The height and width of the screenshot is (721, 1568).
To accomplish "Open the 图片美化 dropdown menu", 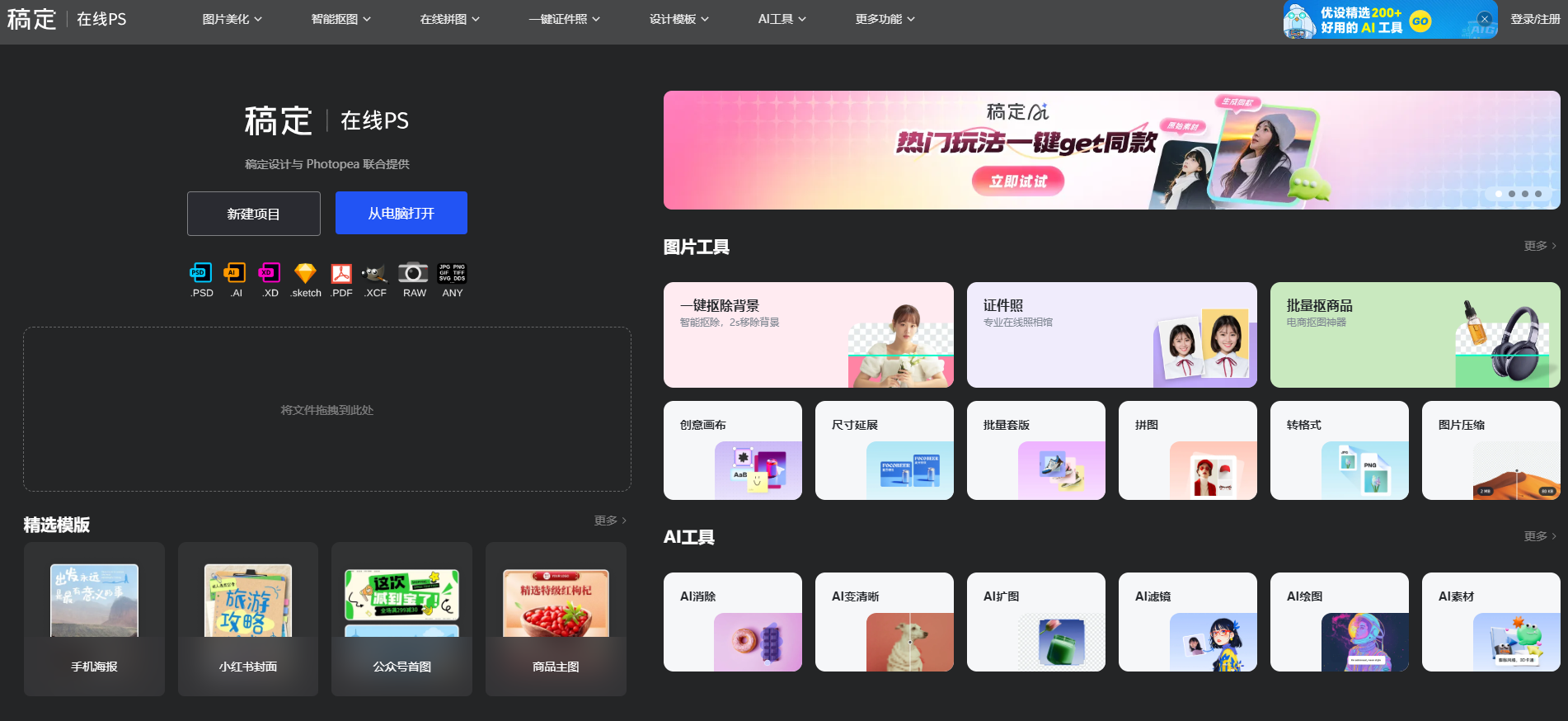I will tap(232, 19).
